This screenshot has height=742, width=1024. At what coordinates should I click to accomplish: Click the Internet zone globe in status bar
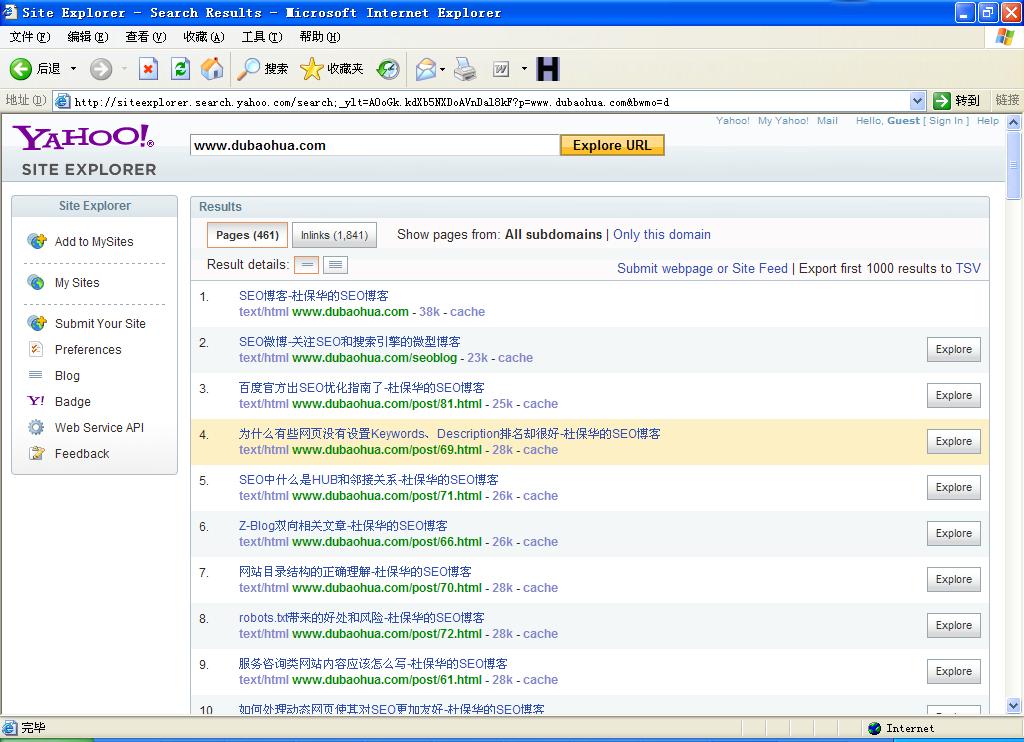coord(874,728)
